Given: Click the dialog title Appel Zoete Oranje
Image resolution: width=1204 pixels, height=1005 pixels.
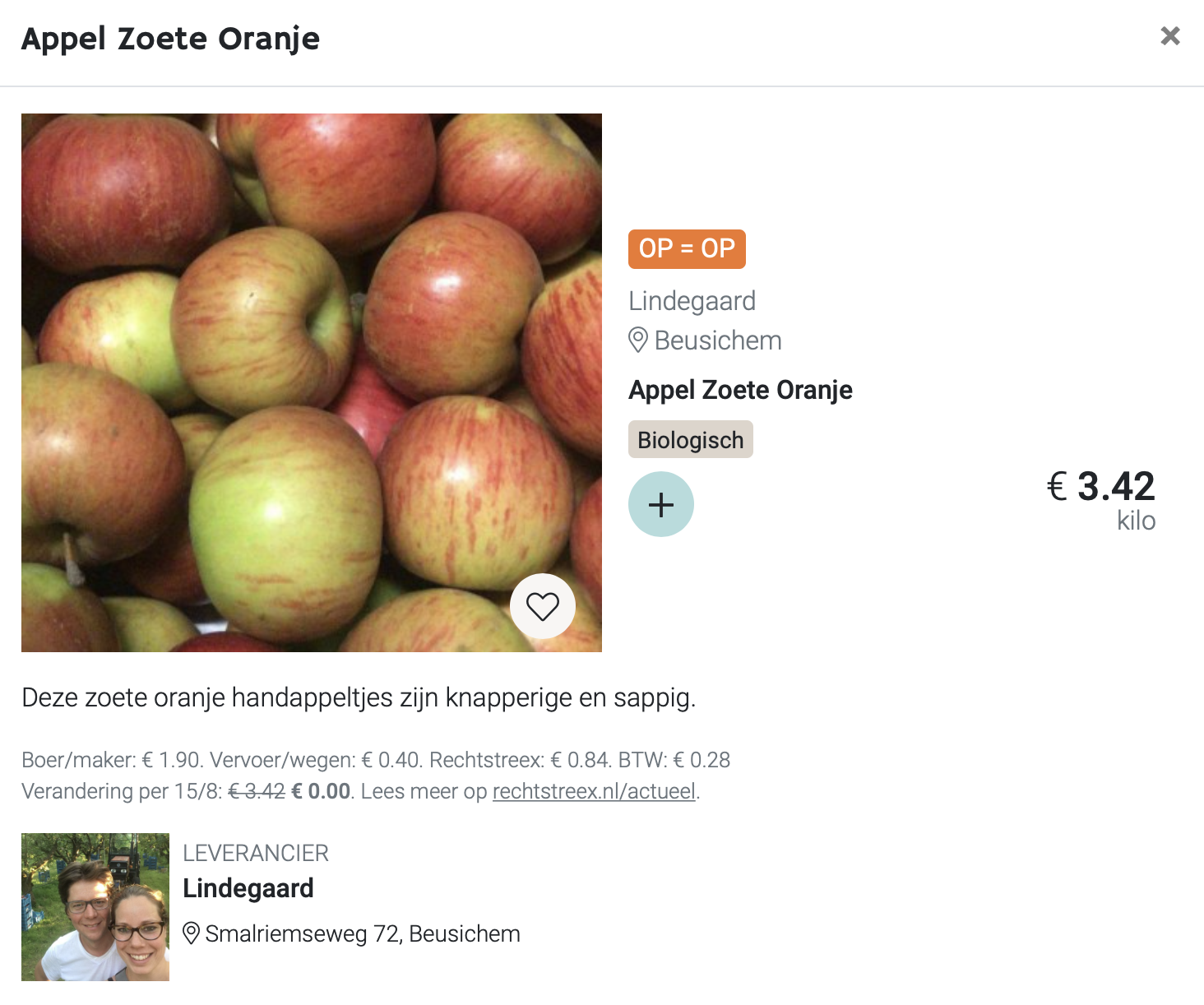Looking at the screenshot, I should tap(171, 39).
